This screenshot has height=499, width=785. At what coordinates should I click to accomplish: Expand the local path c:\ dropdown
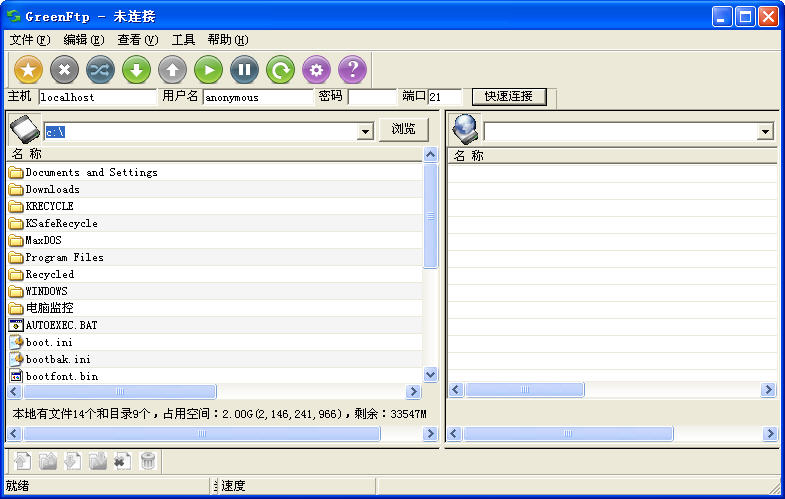point(365,132)
